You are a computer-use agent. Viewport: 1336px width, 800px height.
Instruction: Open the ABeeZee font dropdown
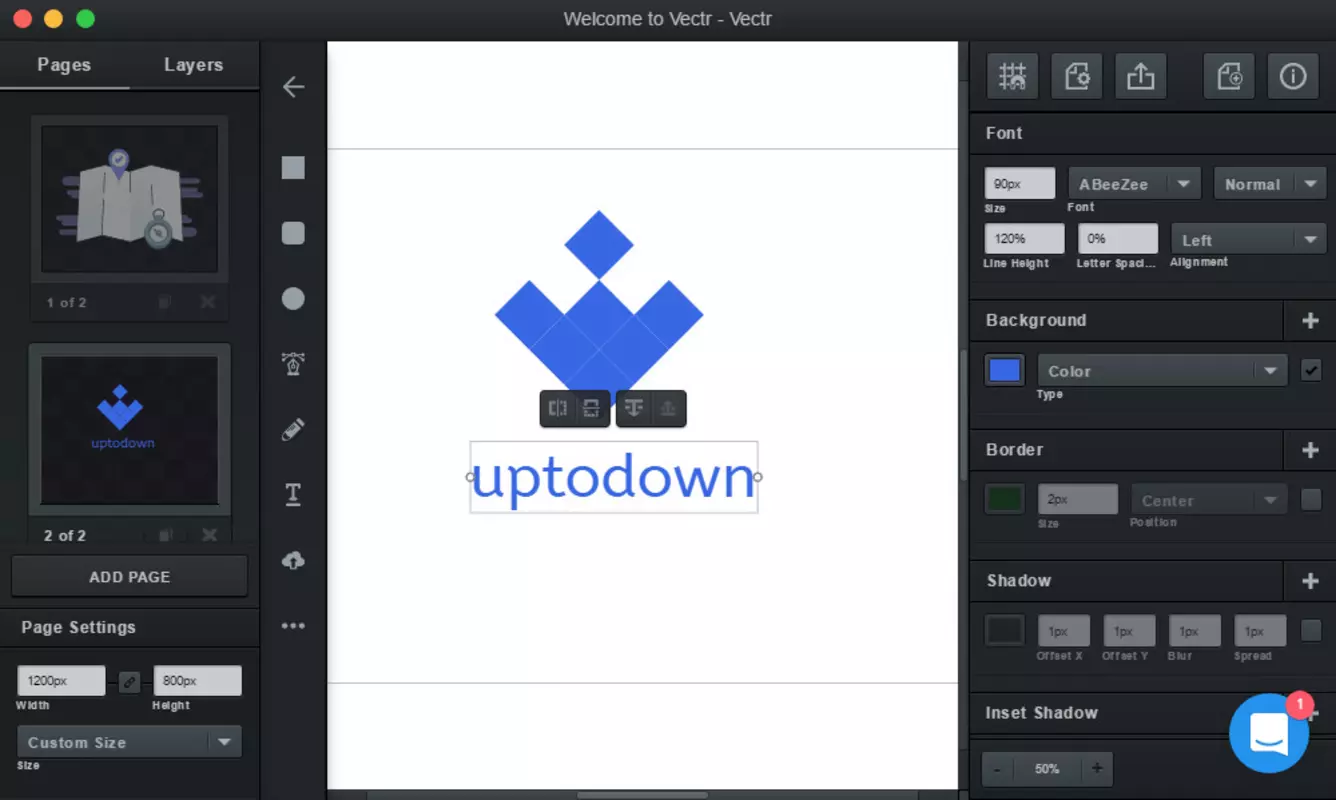pos(1134,184)
